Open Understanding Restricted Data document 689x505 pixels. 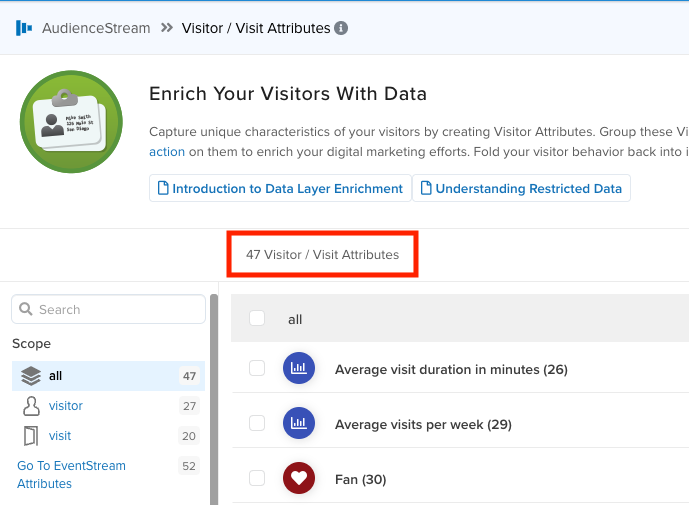pyautogui.click(x=521, y=188)
